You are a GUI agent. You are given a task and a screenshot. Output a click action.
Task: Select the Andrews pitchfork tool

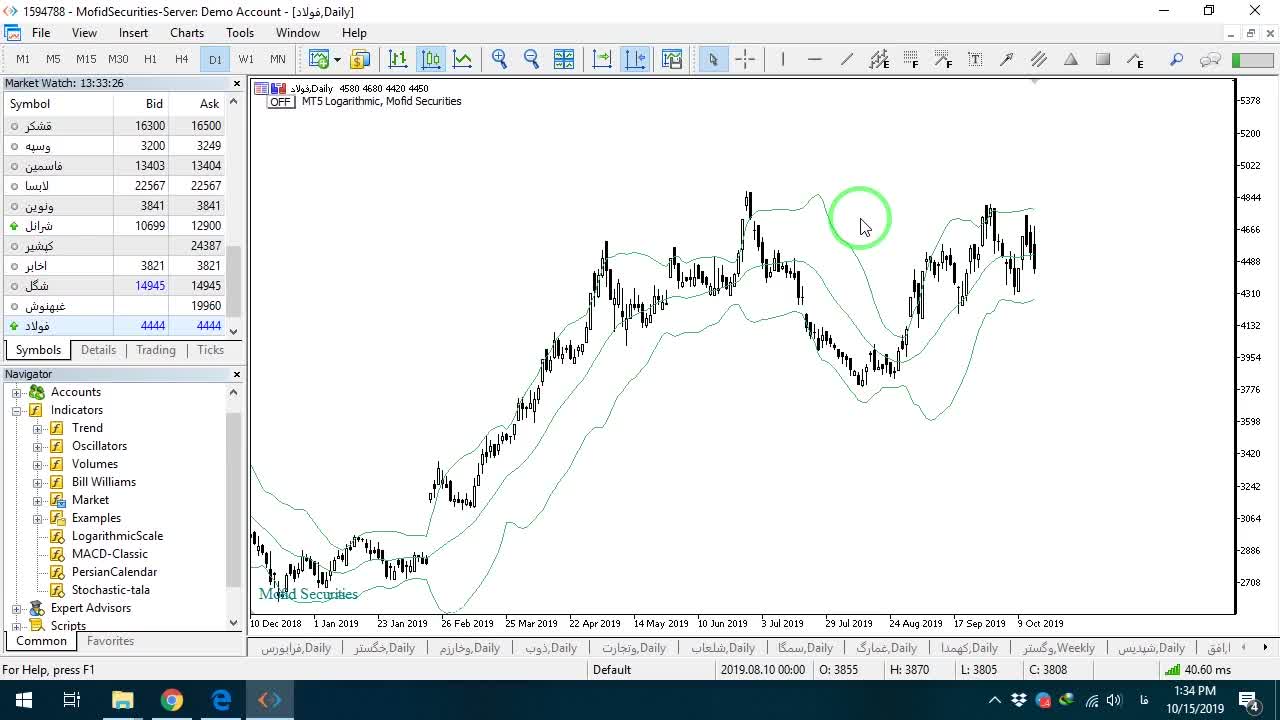coord(1039,59)
